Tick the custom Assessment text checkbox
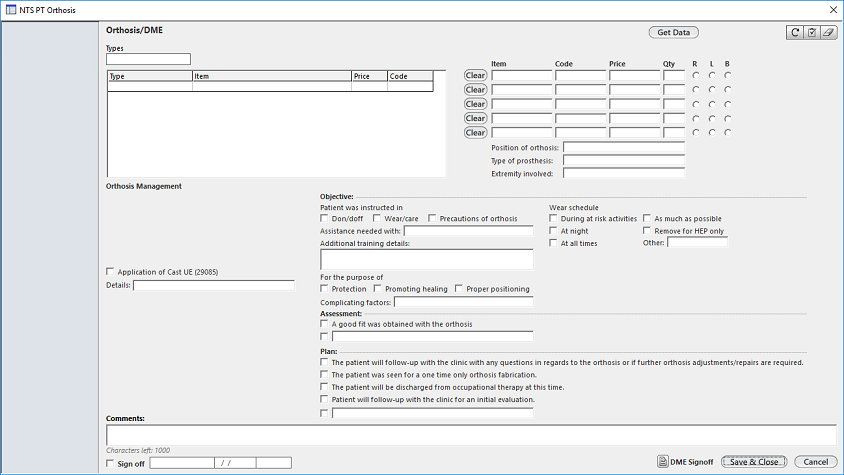 click(x=324, y=336)
